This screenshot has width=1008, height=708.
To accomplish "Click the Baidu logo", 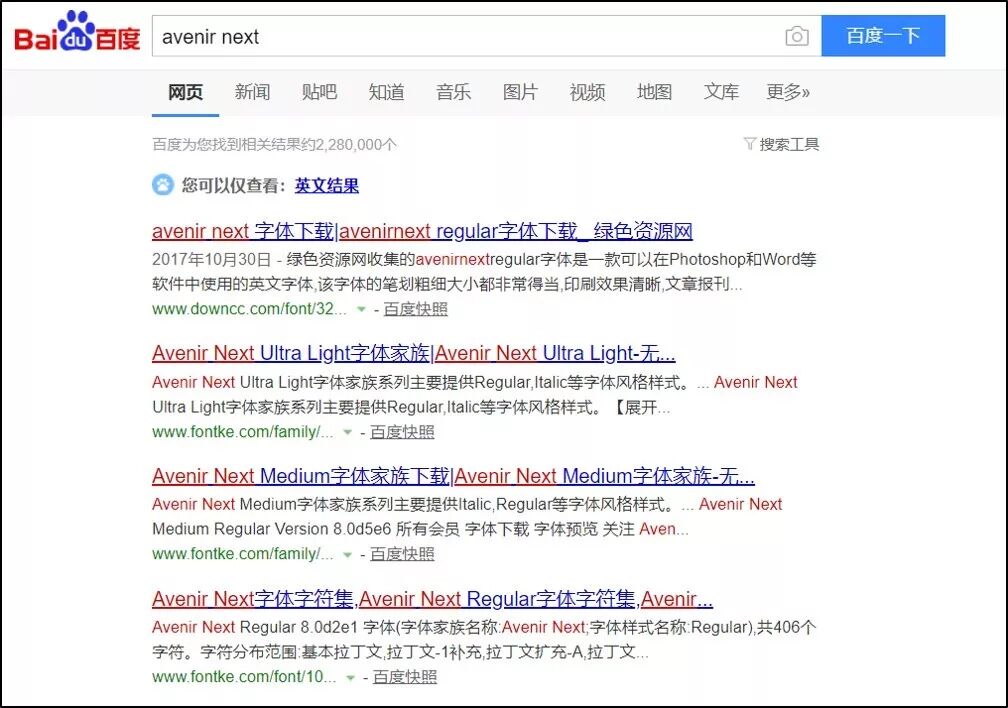I will (77, 32).
